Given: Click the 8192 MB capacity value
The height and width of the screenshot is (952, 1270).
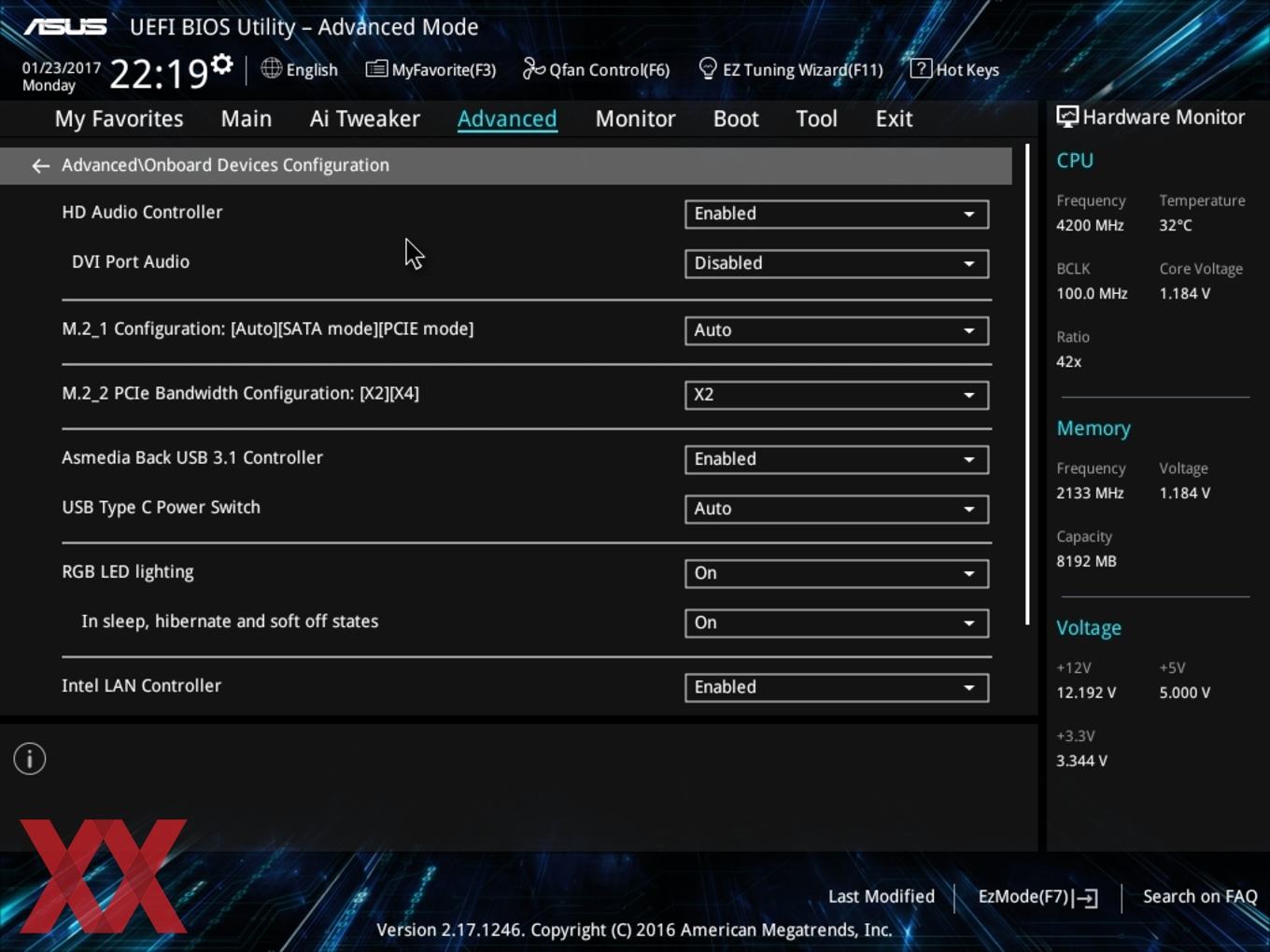Looking at the screenshot, I should coord(1086,561).
